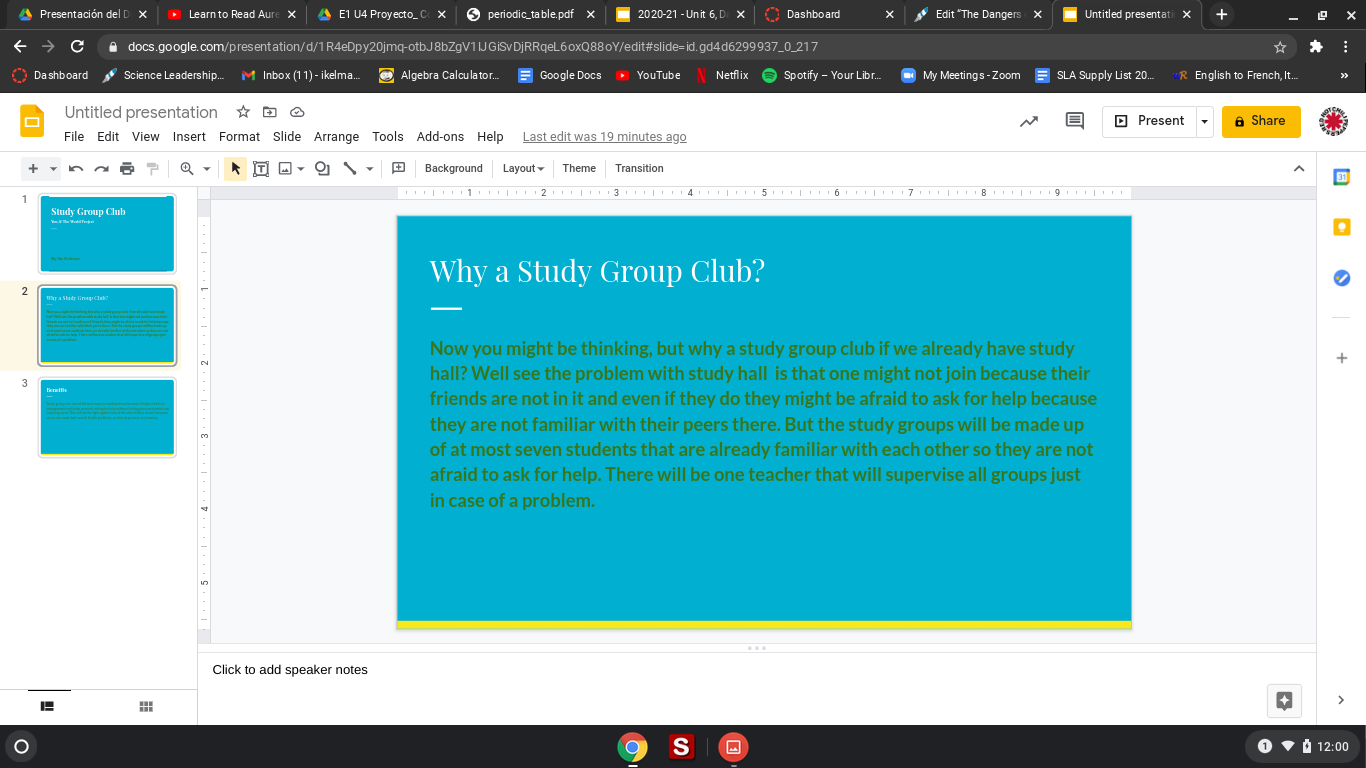1366x768 pixels.
Task: Open the Layout dropdown
Action: click(x=523, y=169)
